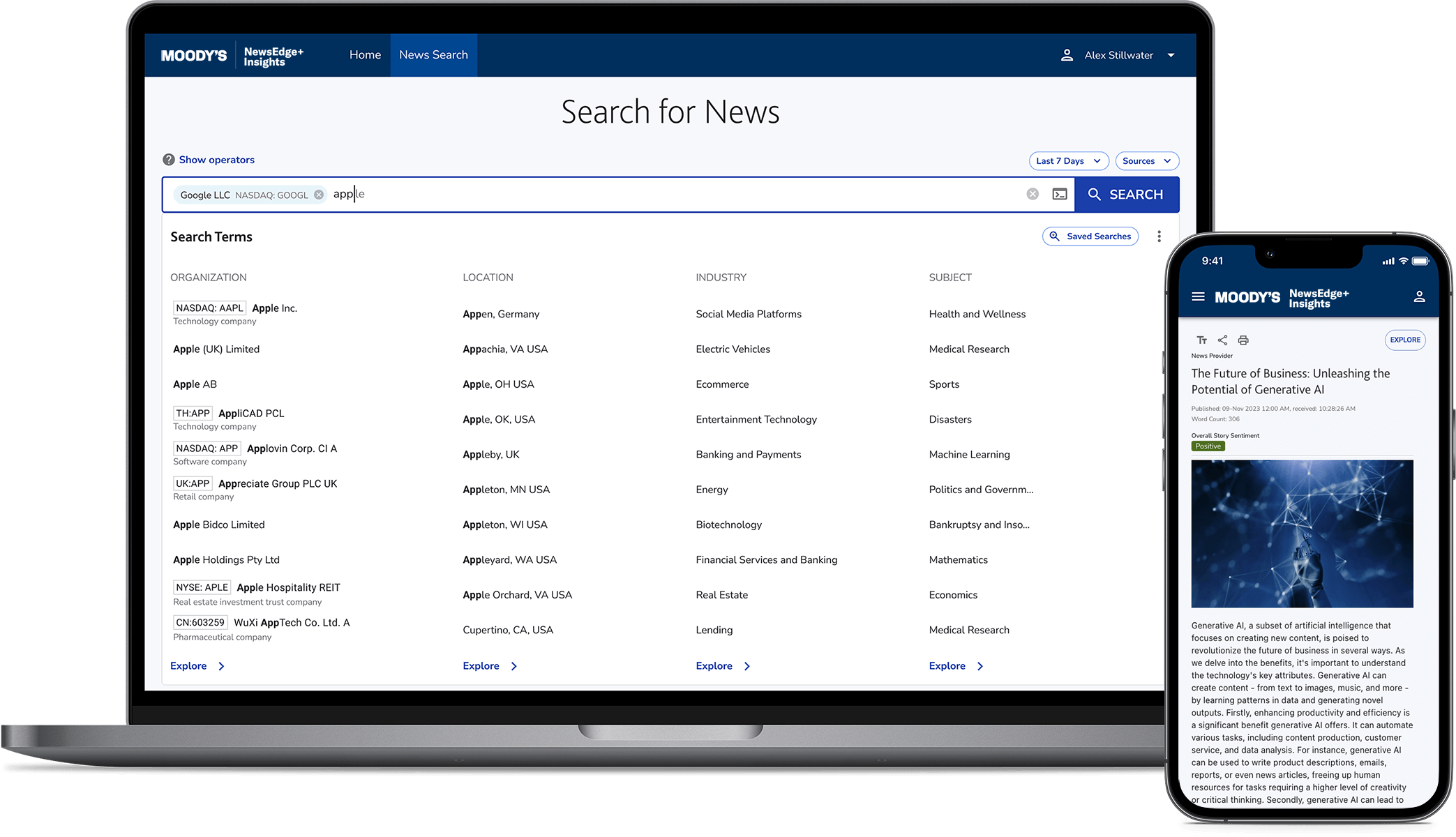Select AppliCAD PCL organization

pyautogui.click(x=229, y=419)
